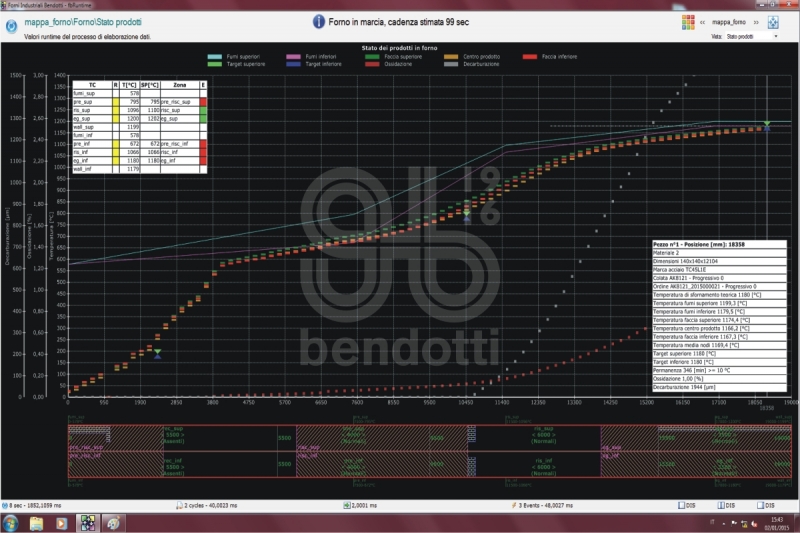Toggle the Faccia inferiore legend entry
The image size is (800, 533).
tap(554, 57)
